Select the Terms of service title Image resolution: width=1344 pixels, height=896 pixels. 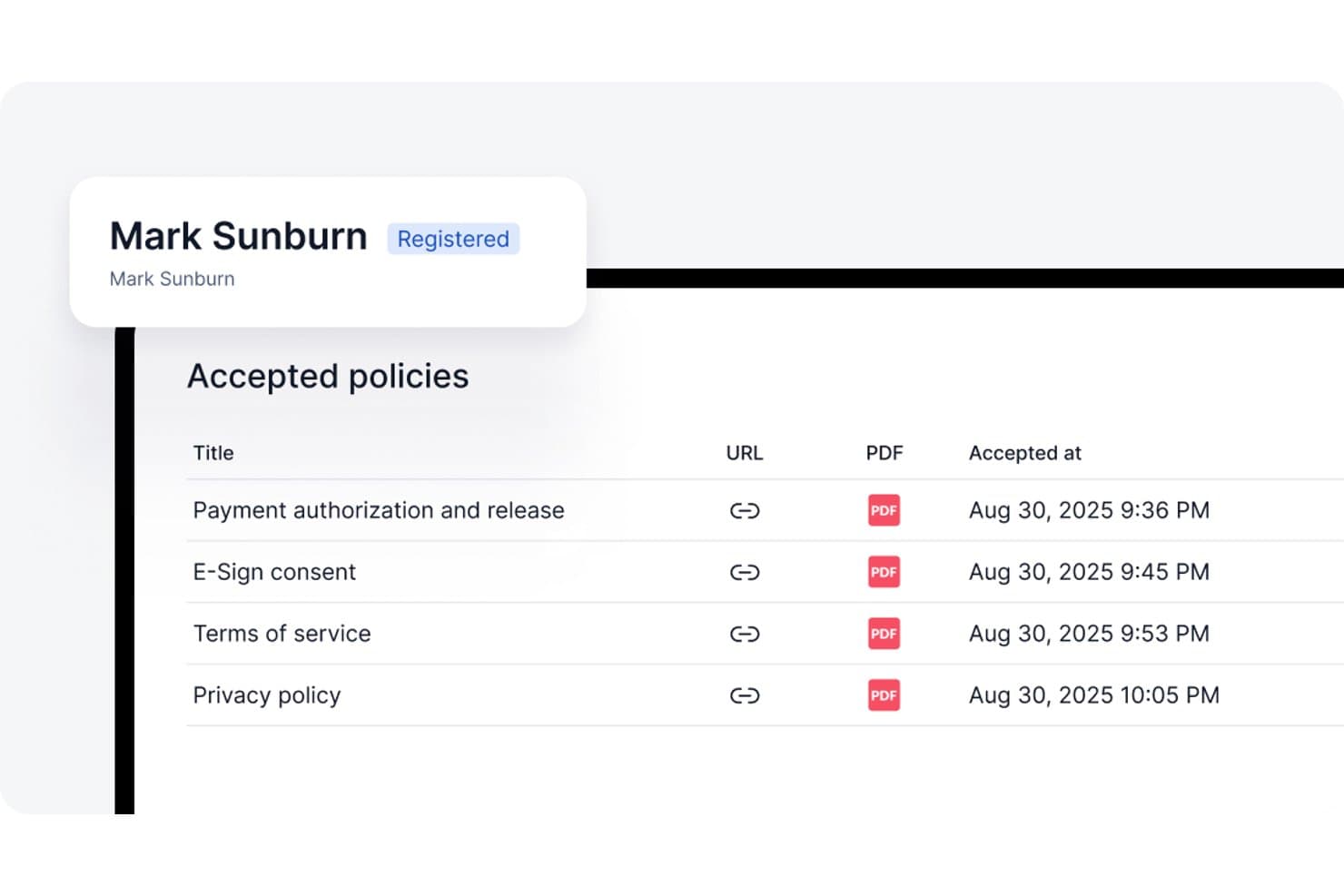(x=282, y=634)
